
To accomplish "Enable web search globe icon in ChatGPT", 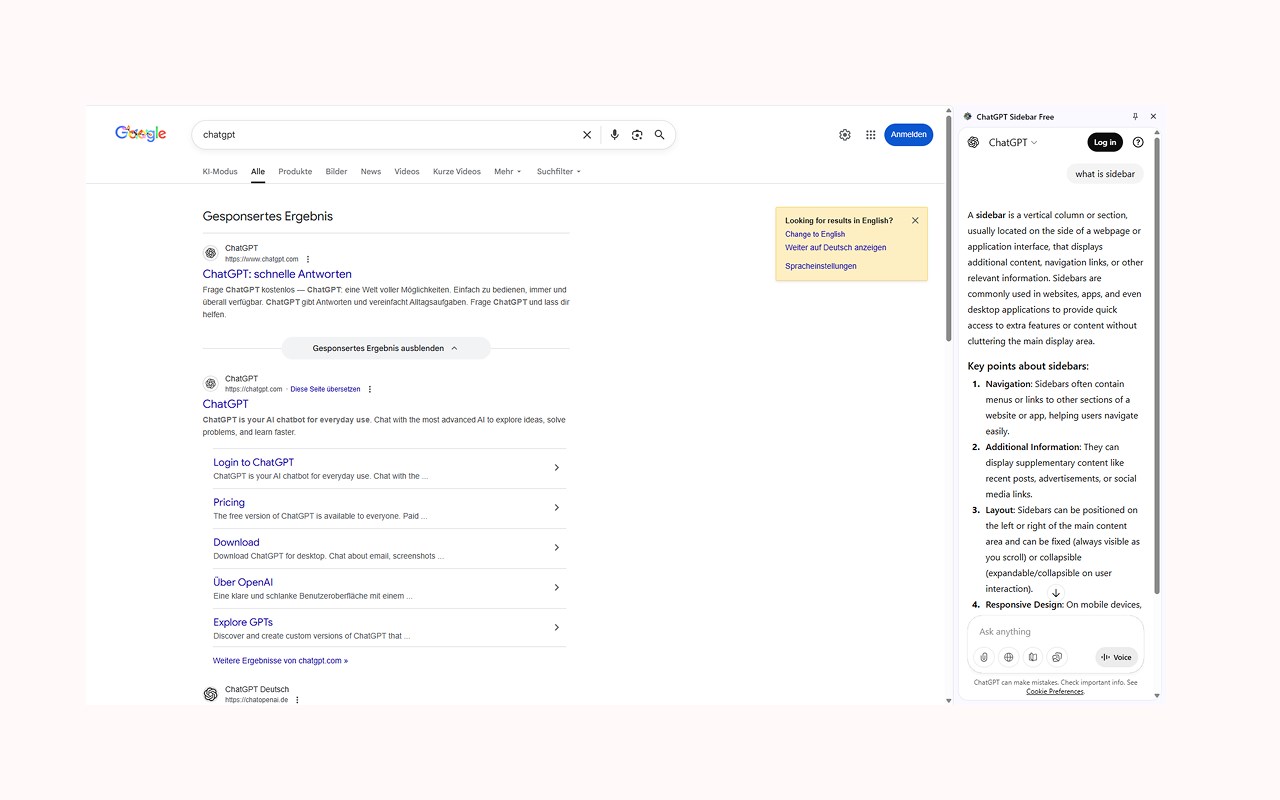I will coord(1008,657).
